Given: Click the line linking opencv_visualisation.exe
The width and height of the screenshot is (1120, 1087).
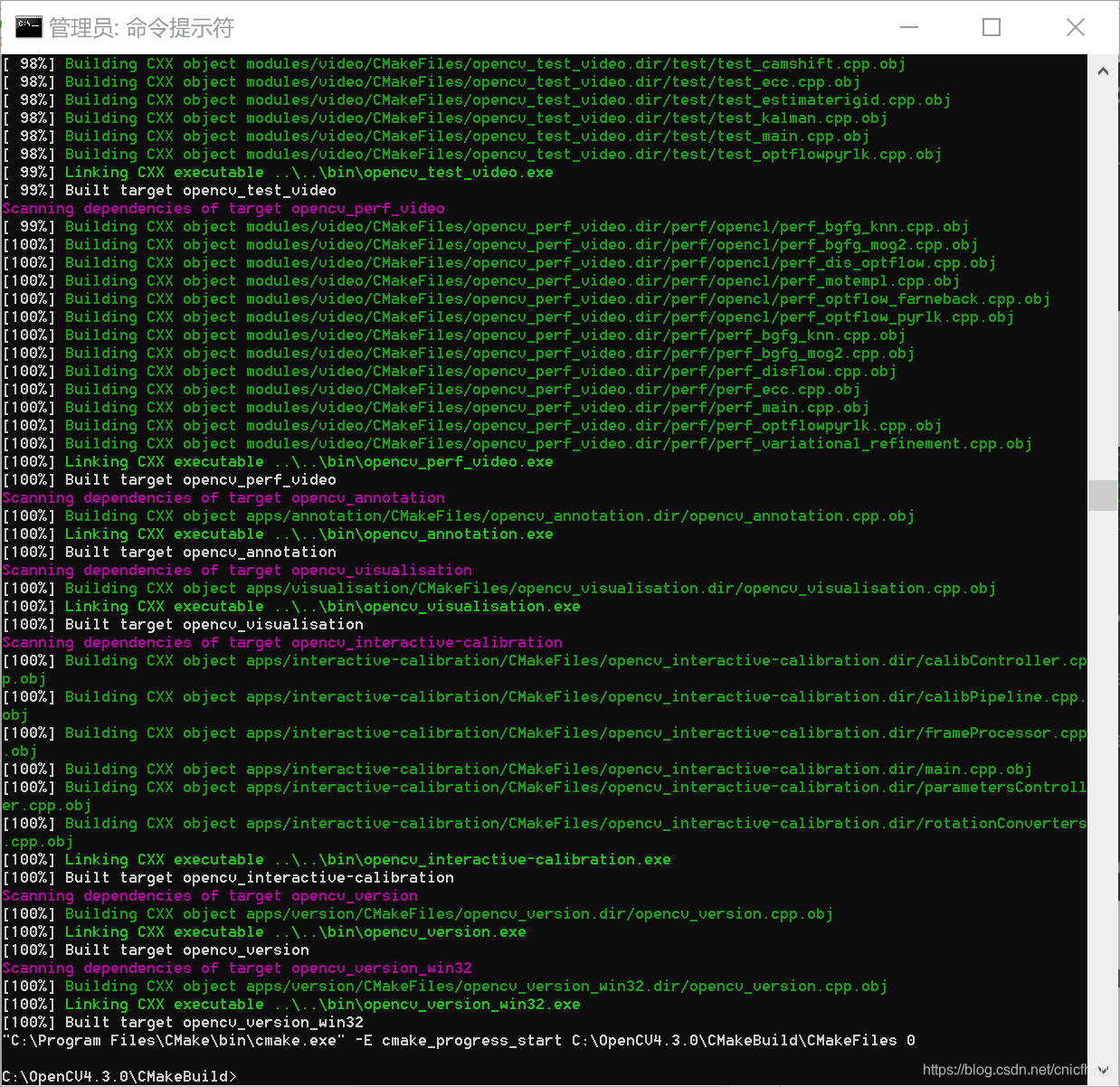Looking at the screenshot, I should tap(291, 607).
